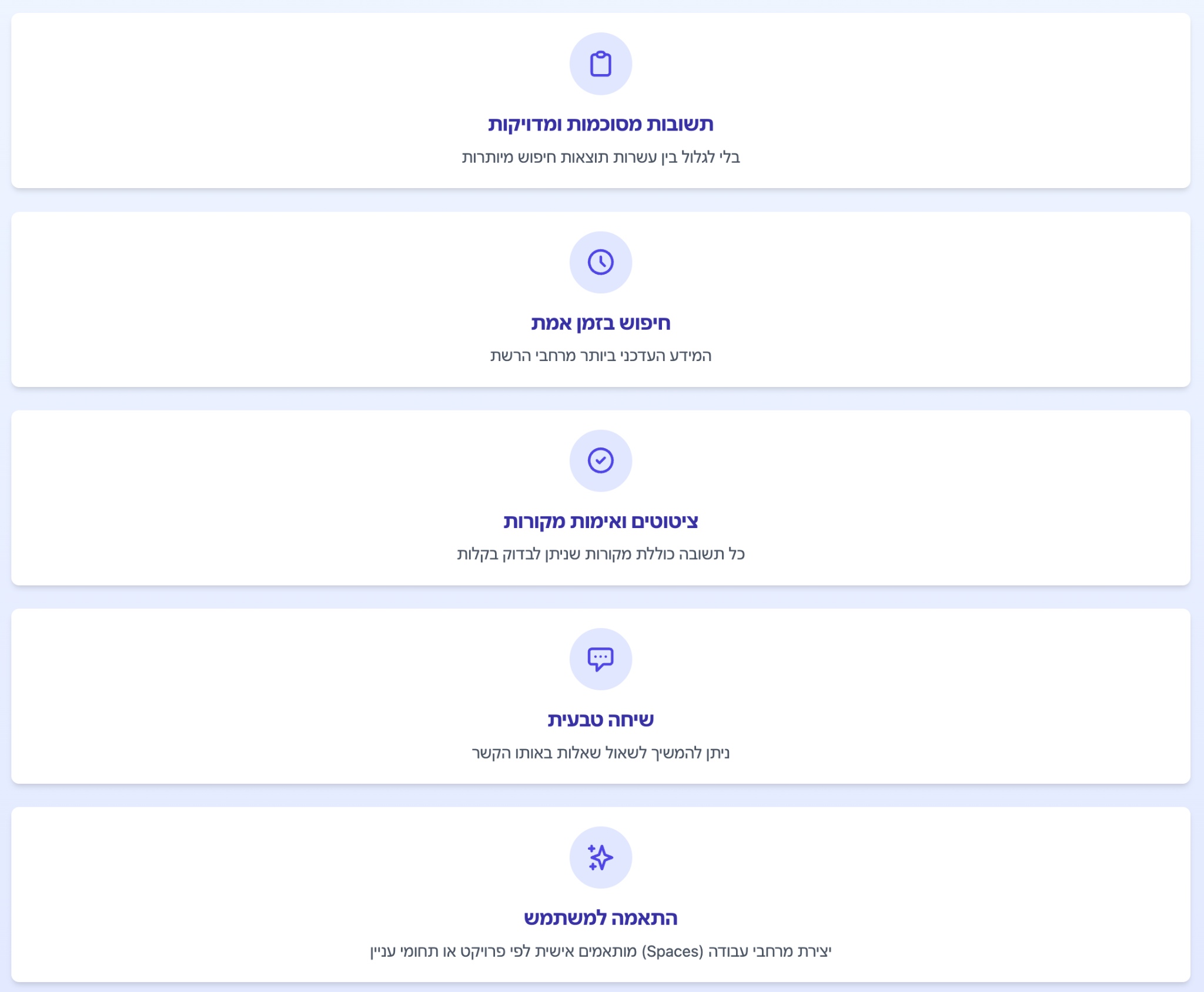Click blank area of natural conversation card

[235, 696]
